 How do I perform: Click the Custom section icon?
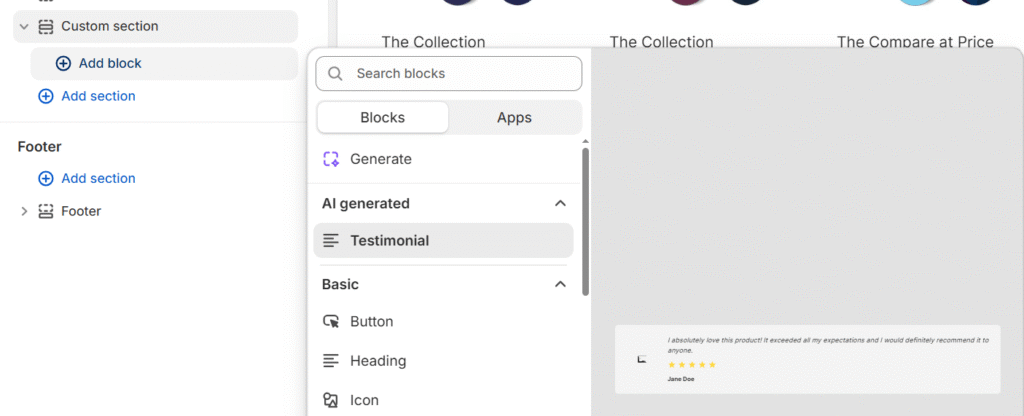point(45,26)
